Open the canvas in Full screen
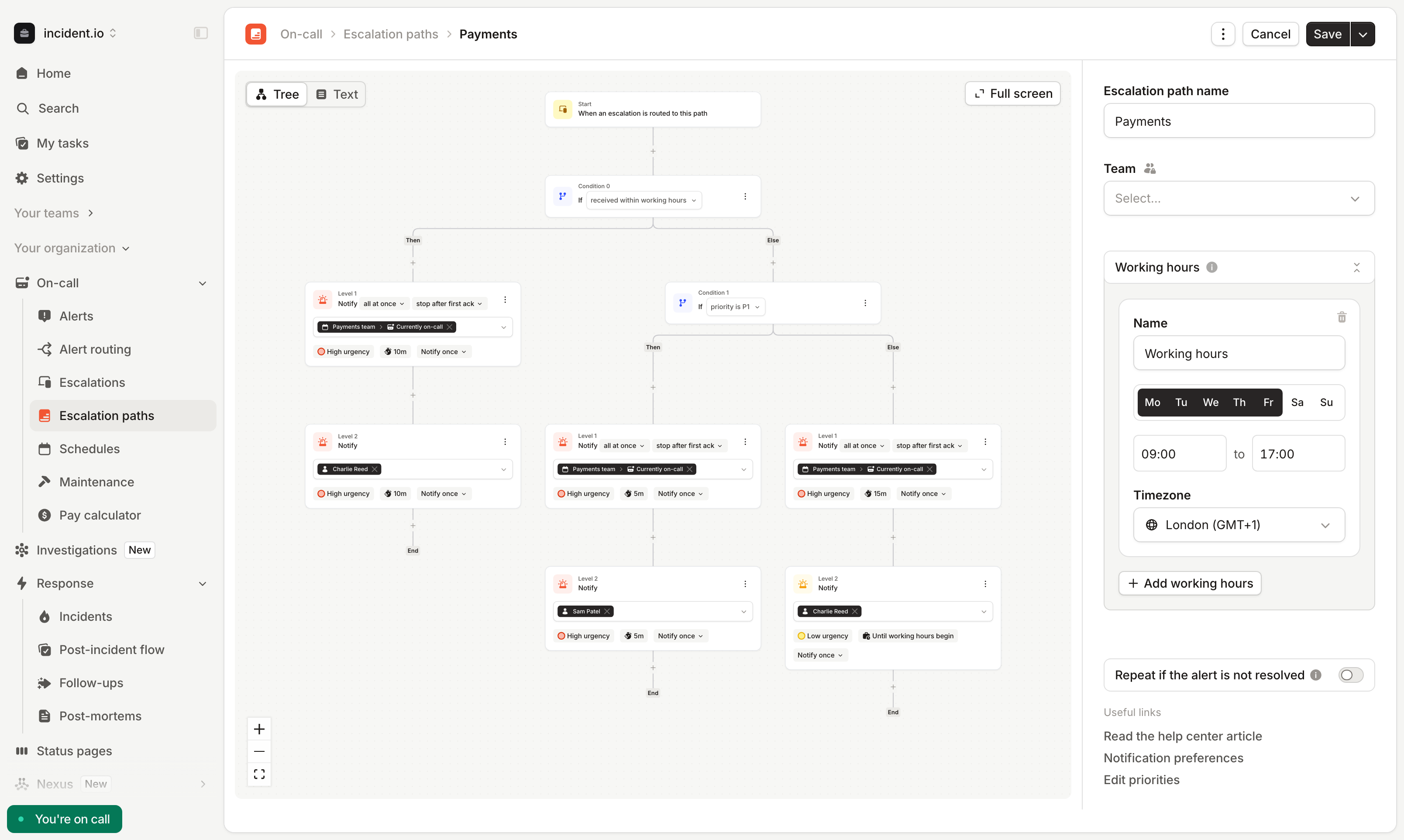1404x840 pixels. pyautogui.click(x=1012, y=93)
